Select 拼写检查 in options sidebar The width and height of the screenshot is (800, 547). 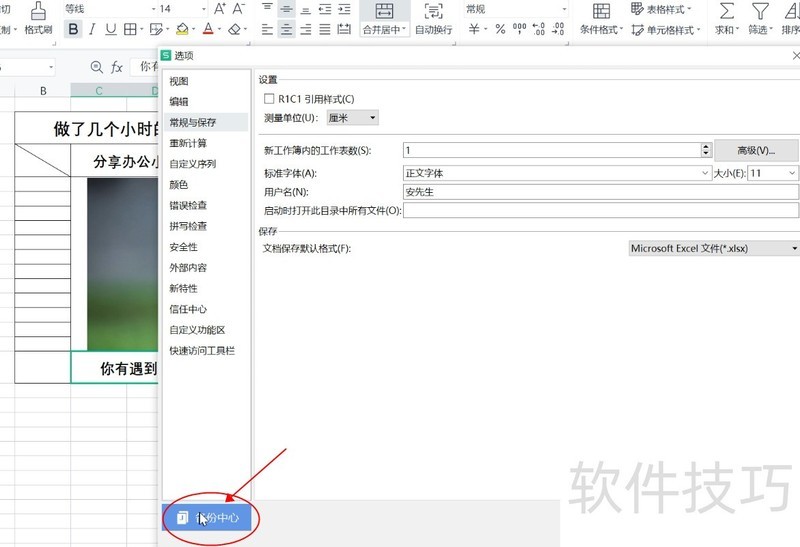point(188,226)
